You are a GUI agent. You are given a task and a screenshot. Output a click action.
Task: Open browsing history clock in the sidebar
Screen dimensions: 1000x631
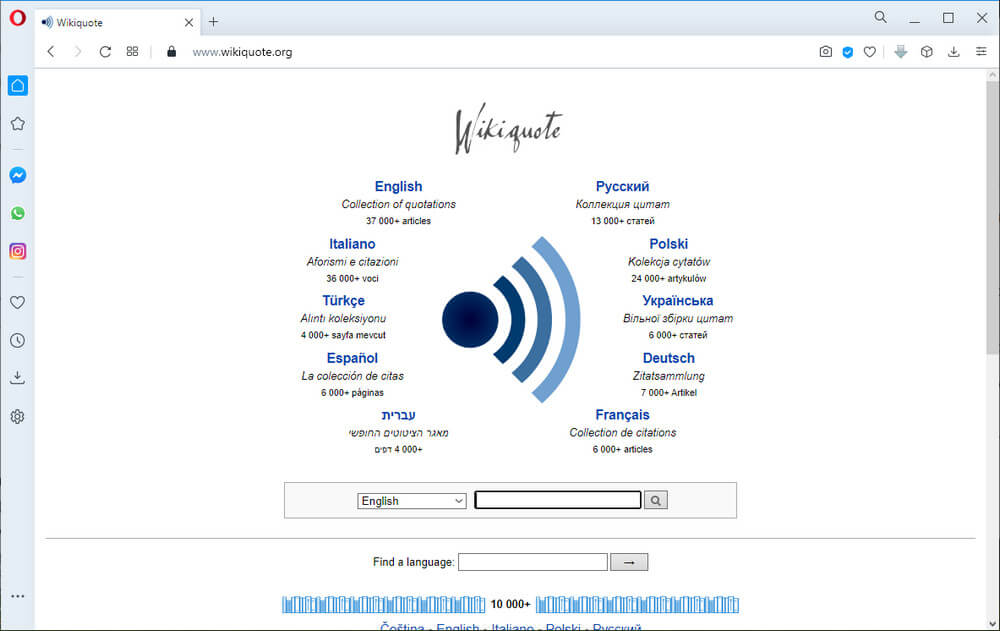click(x=18, y=341)
